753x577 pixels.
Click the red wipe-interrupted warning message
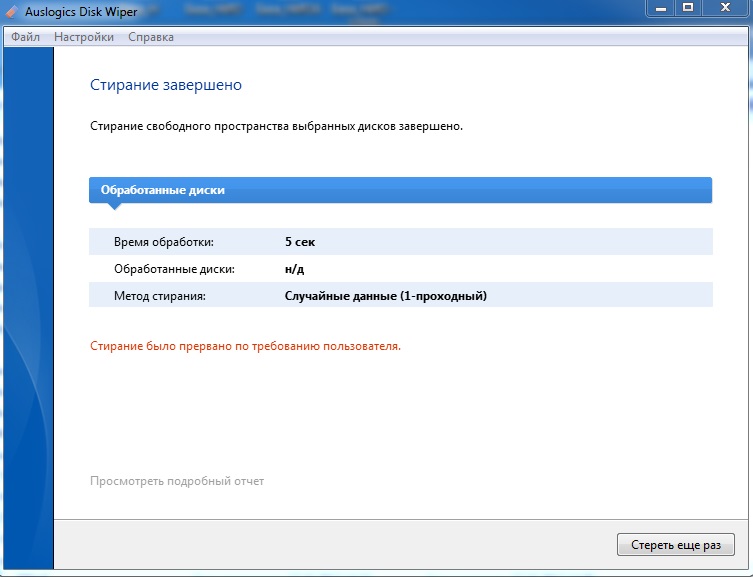[245, 346]
